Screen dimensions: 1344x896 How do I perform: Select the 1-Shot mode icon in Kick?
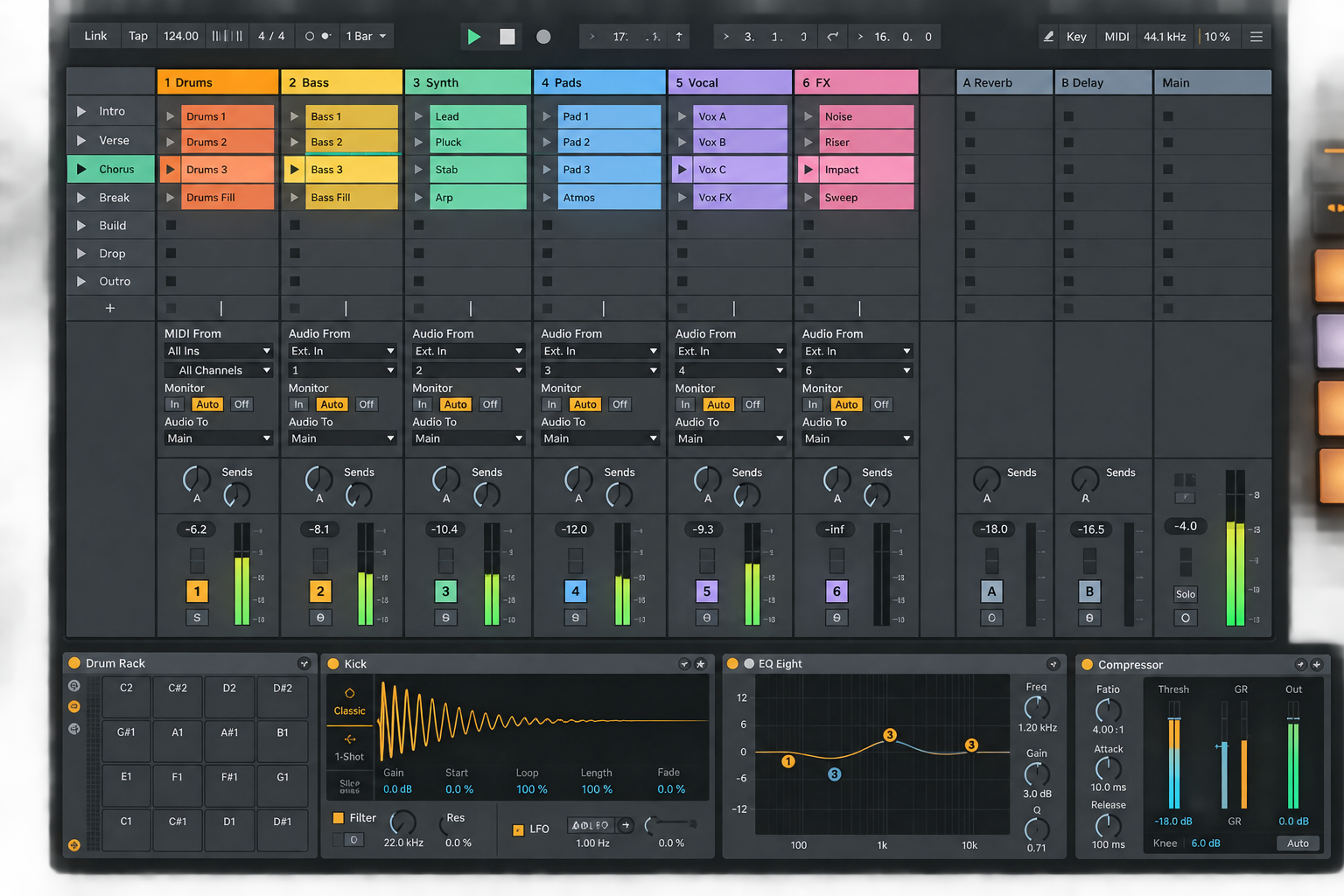point(350,739)
